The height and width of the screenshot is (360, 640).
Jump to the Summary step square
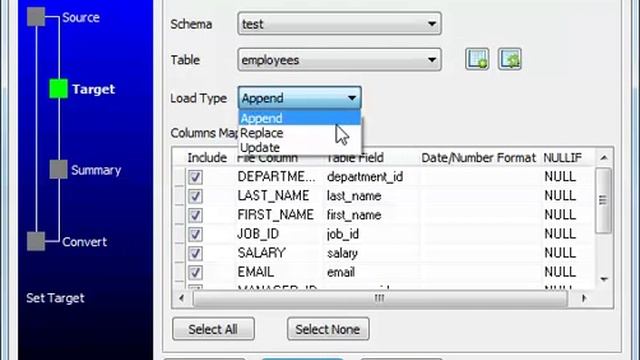point(58,169)
